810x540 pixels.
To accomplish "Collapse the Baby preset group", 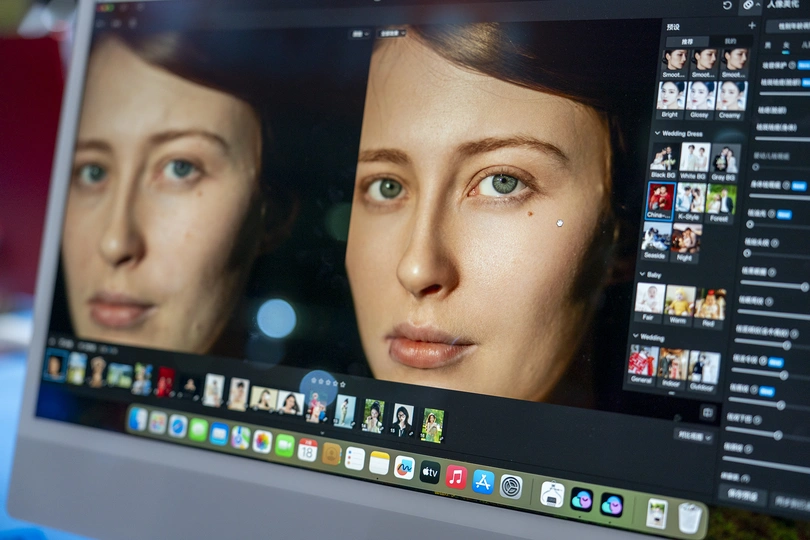I will tap(642, 274).
